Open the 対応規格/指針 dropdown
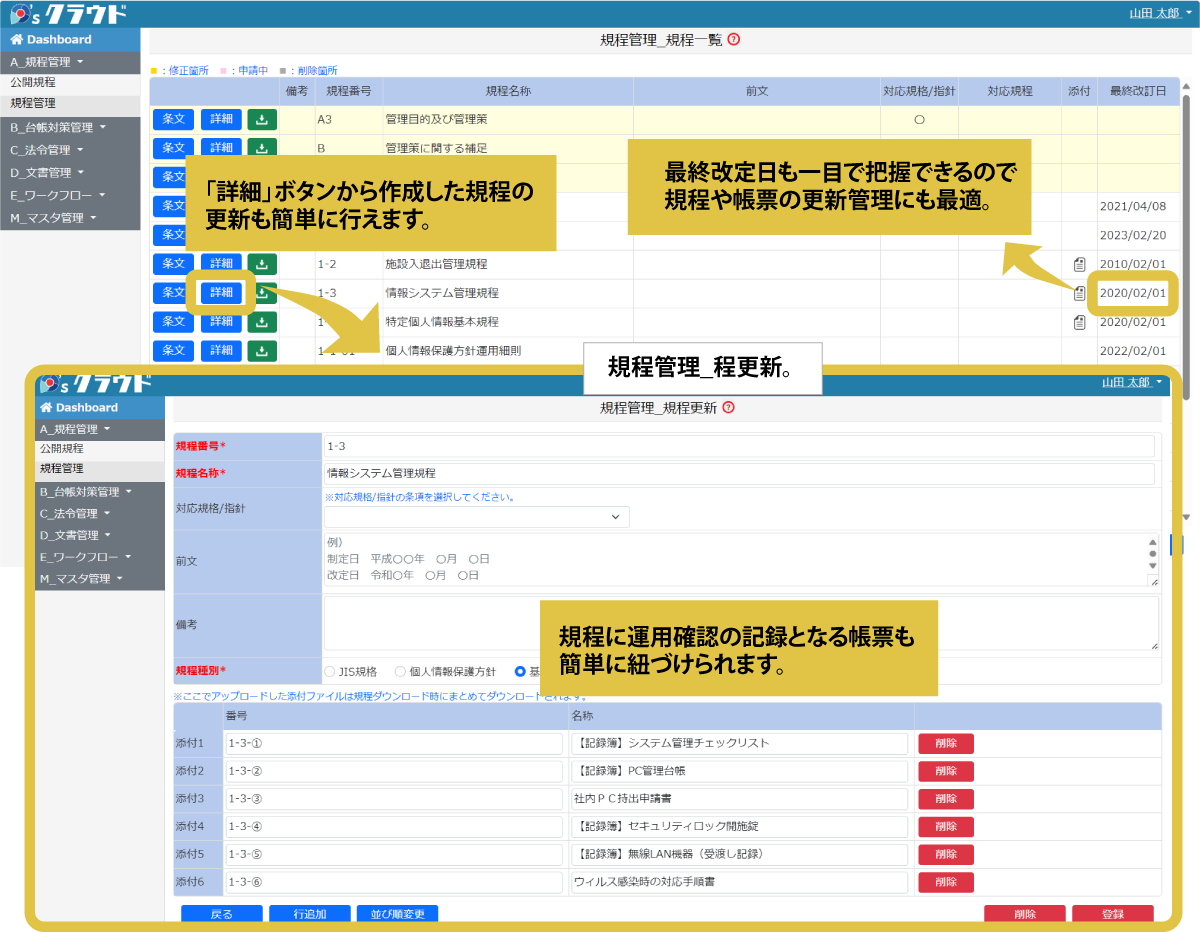1200x932 pixels. pos(476,517)
